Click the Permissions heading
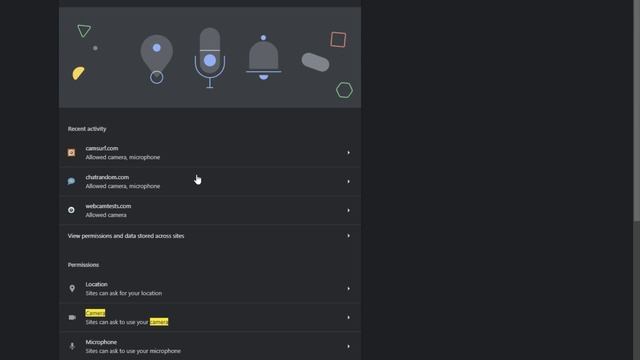The width and height of the screenshot is (640, 360). pyautogui.click(x=83, y=265)
